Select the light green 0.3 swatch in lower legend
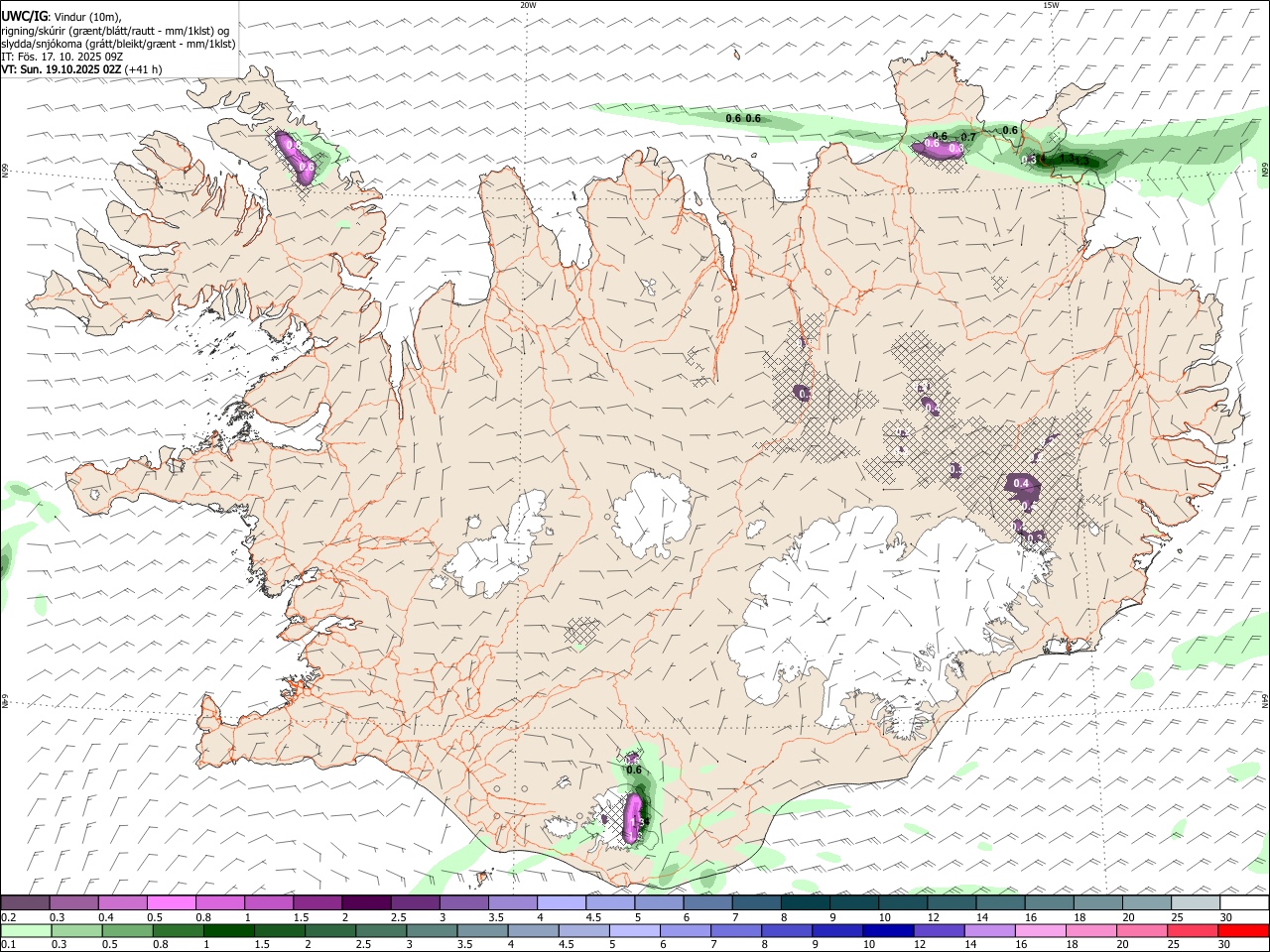The height and width of the screenshot is (952, 1270). tap(76, 930)
